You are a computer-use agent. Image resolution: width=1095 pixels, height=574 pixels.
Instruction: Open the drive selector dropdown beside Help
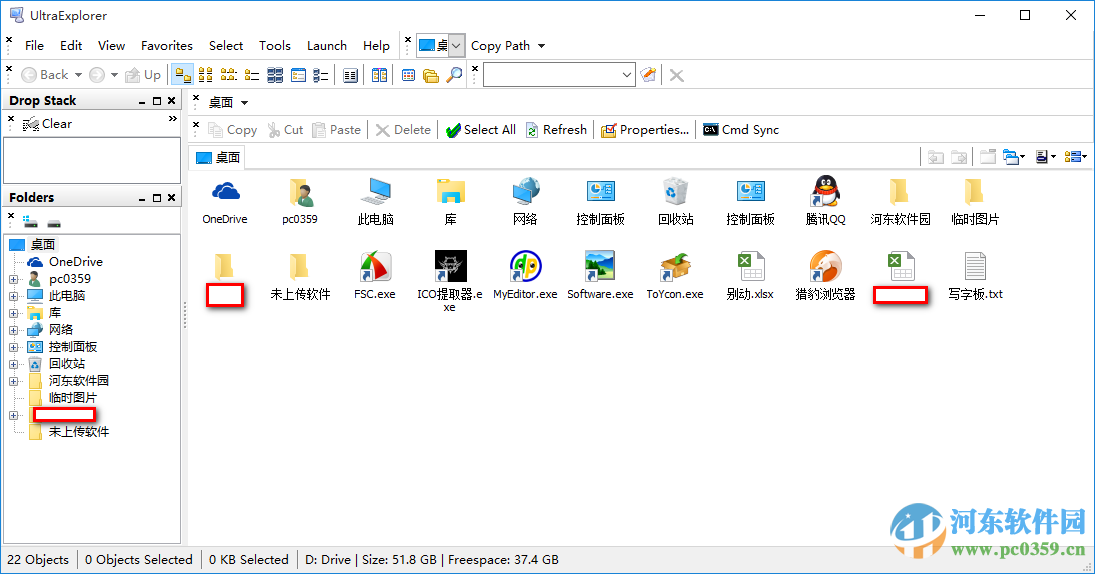(x=456, y=46)
